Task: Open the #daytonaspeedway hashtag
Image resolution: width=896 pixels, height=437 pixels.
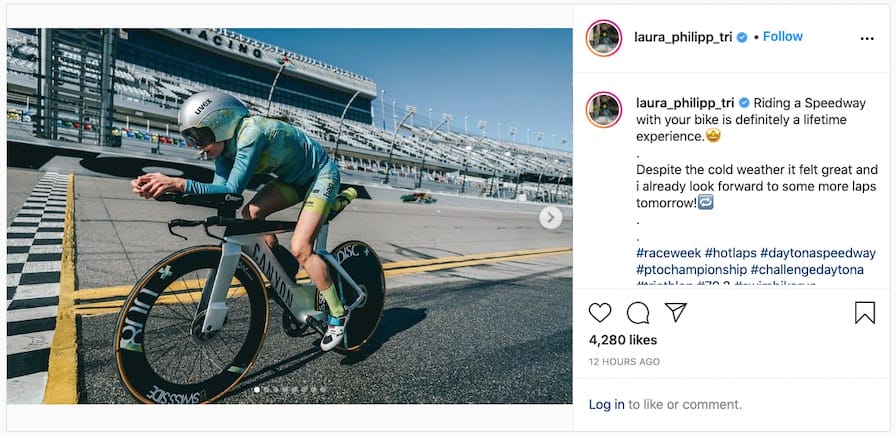Action: 818,253
